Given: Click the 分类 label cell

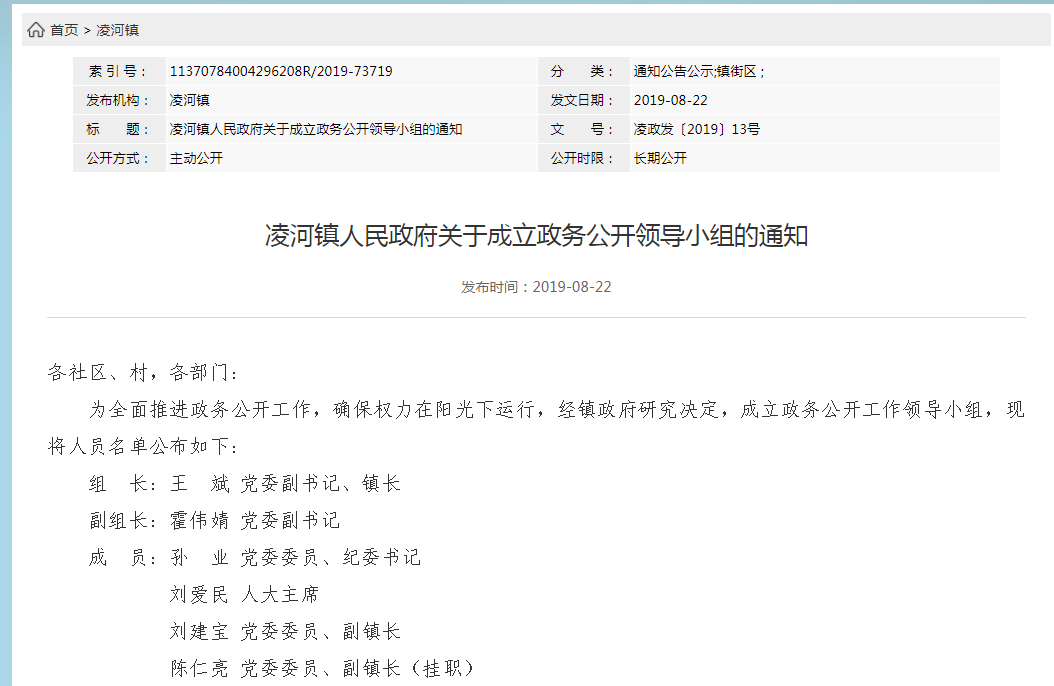Looking at the screenshot, I should (583, 71).
